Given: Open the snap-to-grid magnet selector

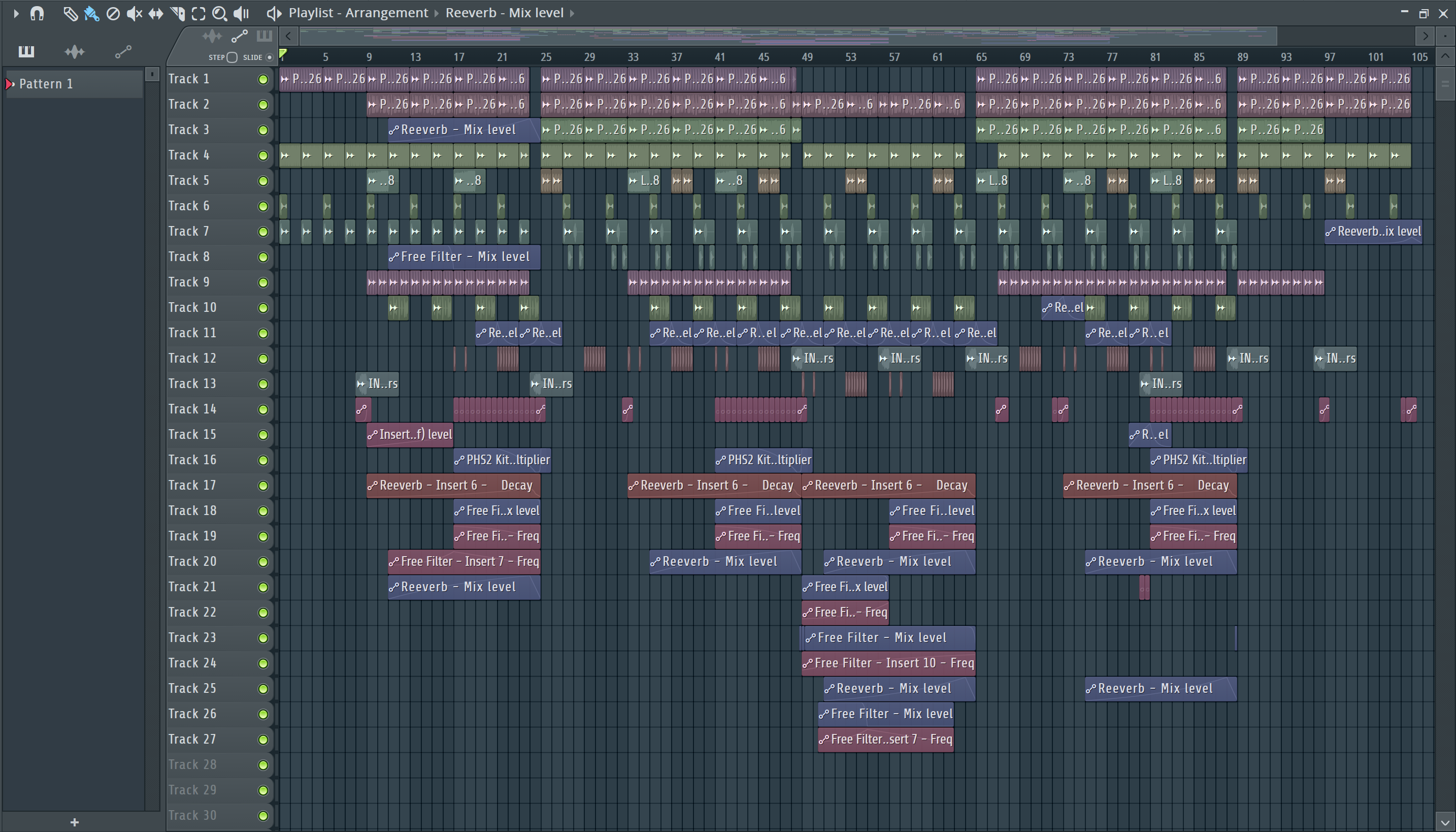Looking at the screenshot, I should tap(37, 13).
